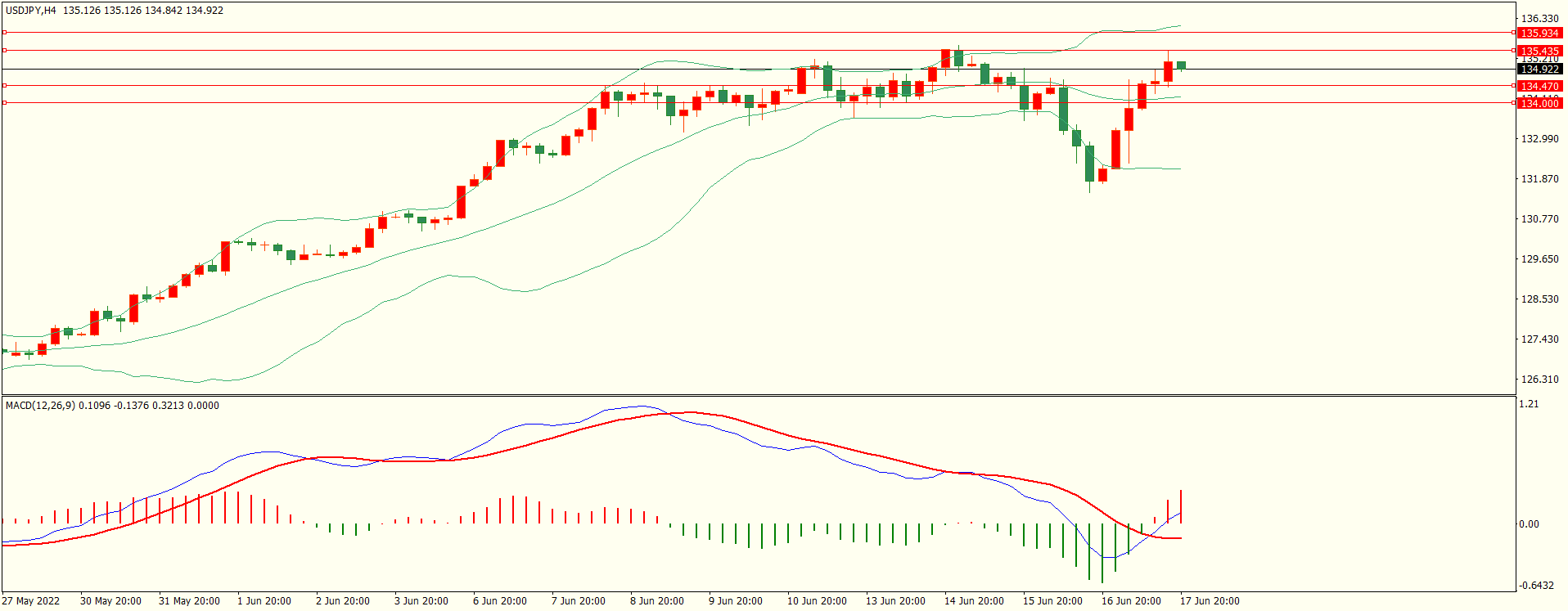
Task: Click the 17 Jun 20:00 time label
Action: point(1210,601)
